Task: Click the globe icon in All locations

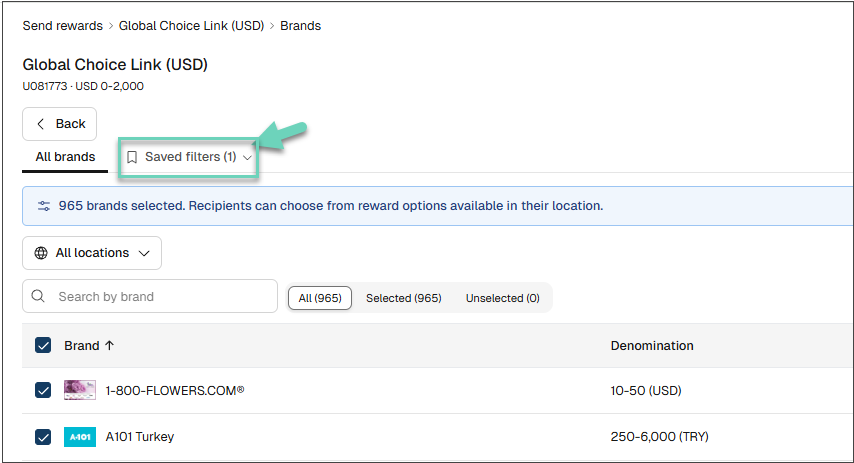Action: 41,253
